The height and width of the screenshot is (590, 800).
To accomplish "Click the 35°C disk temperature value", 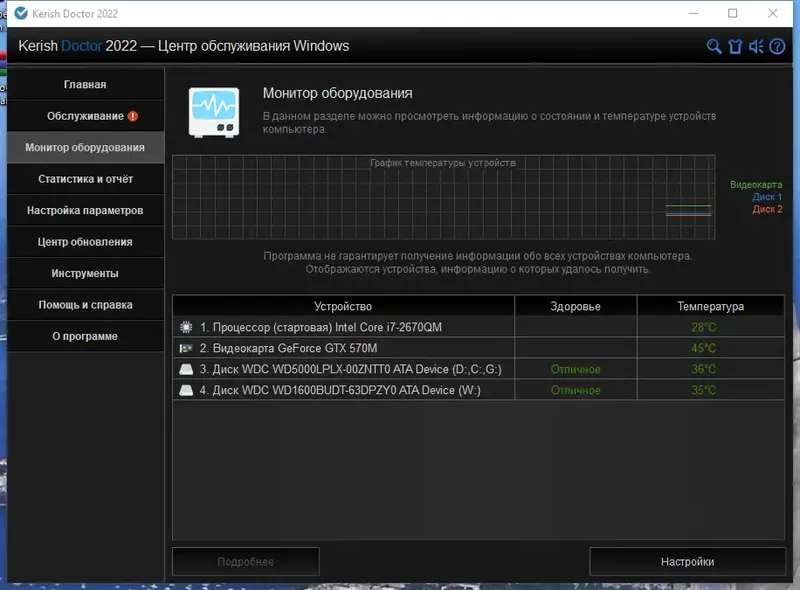I will point(704,390).
